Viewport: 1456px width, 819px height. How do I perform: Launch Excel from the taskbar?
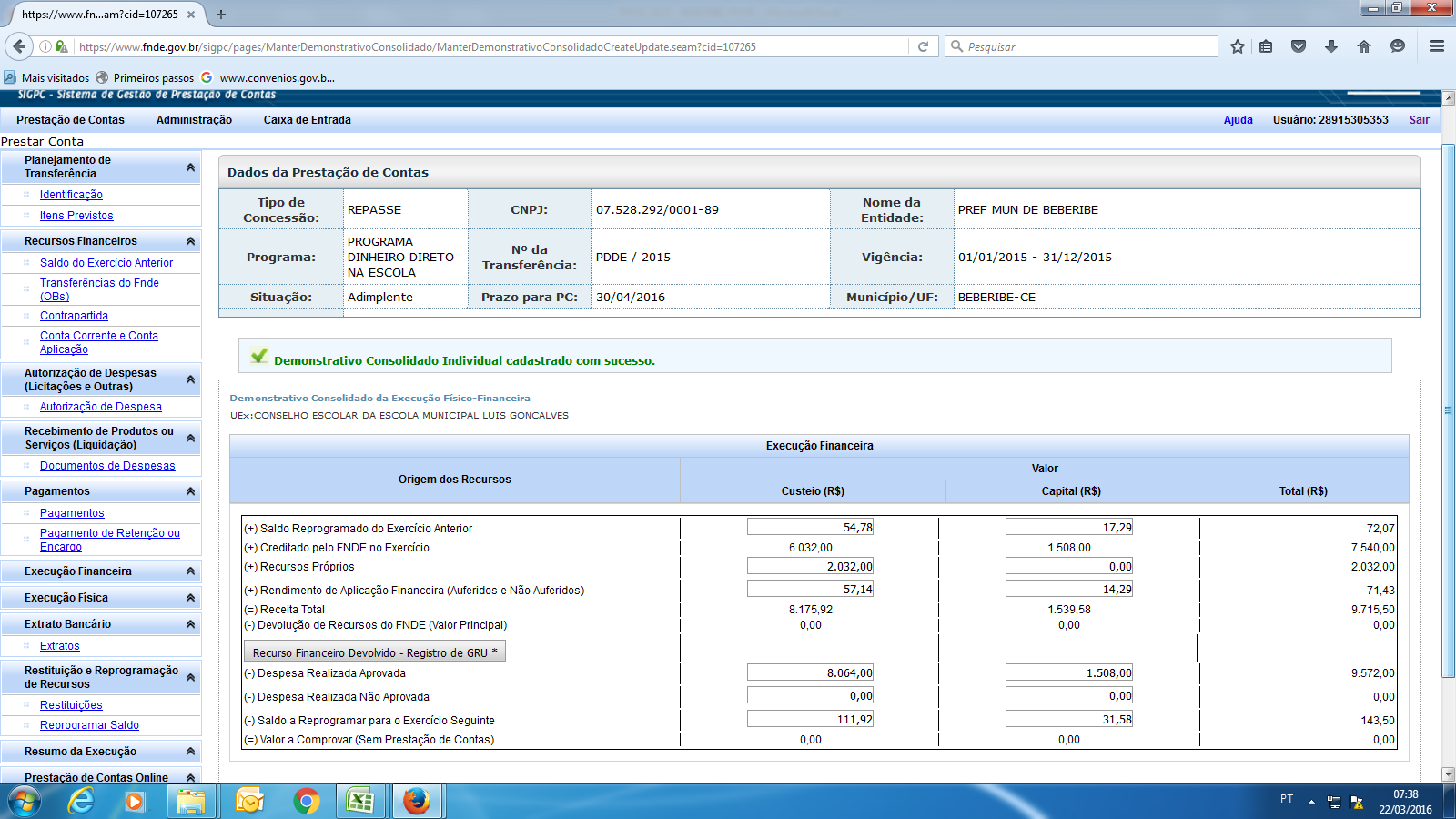tap(360, 801)
